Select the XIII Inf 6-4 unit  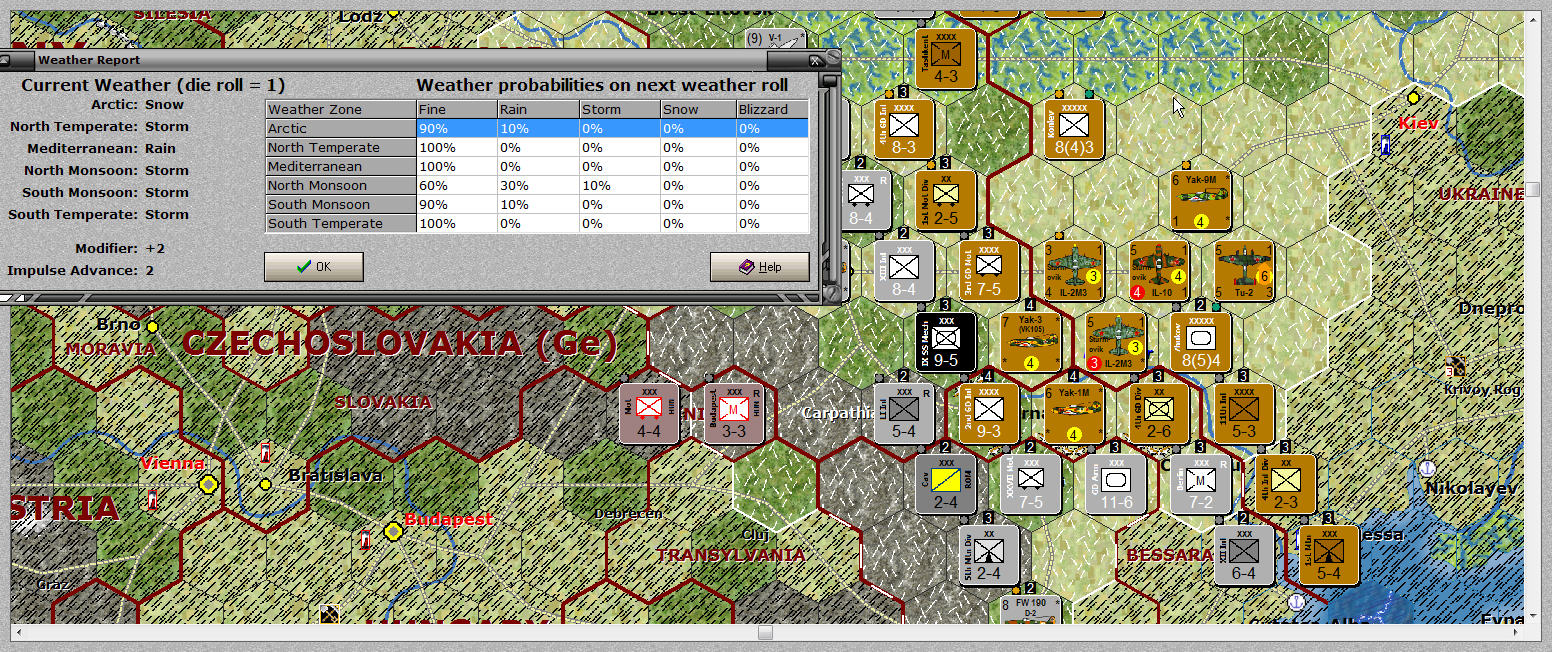pyautogui.click(x=1244, y=555)
